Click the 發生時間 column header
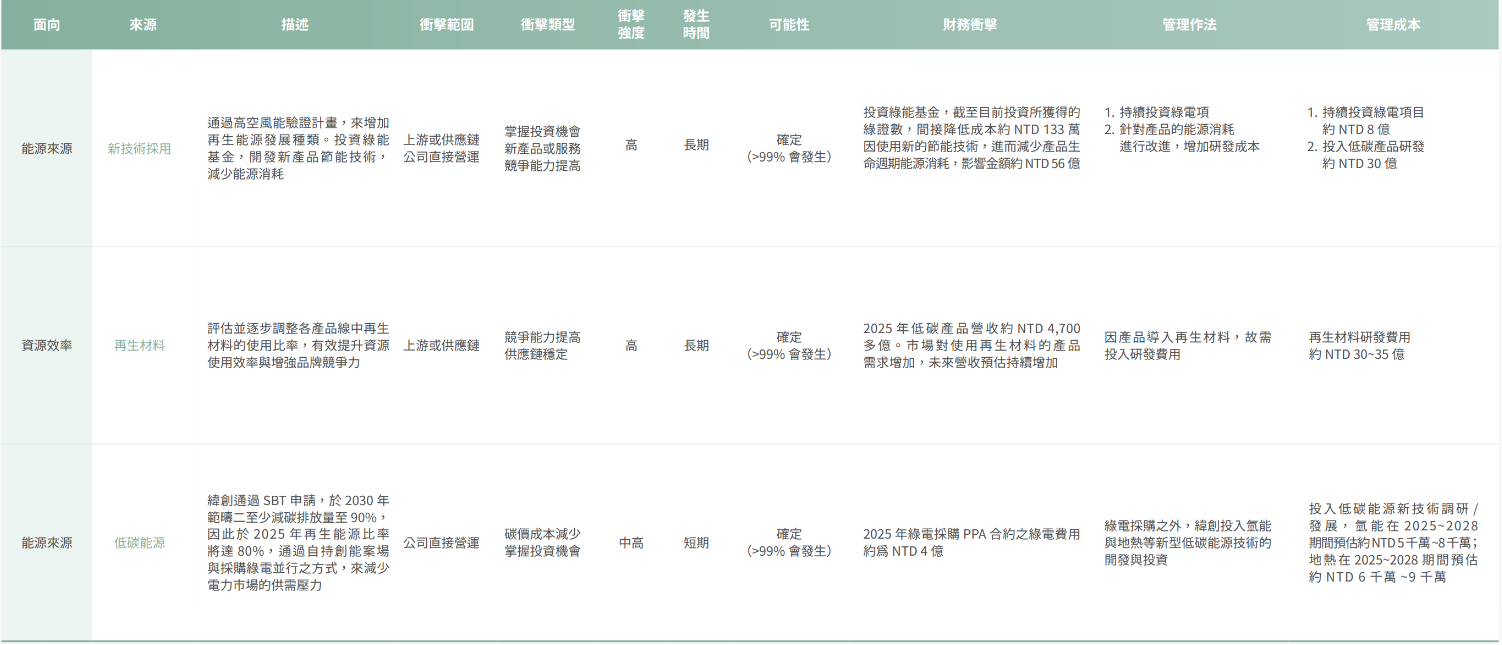The image size is (1502, 645). click(696, 25)
